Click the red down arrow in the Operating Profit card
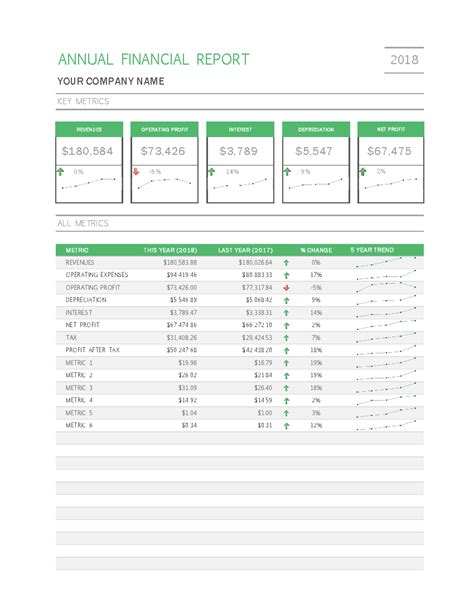This screenshot has width=474, height=613. 136,172
